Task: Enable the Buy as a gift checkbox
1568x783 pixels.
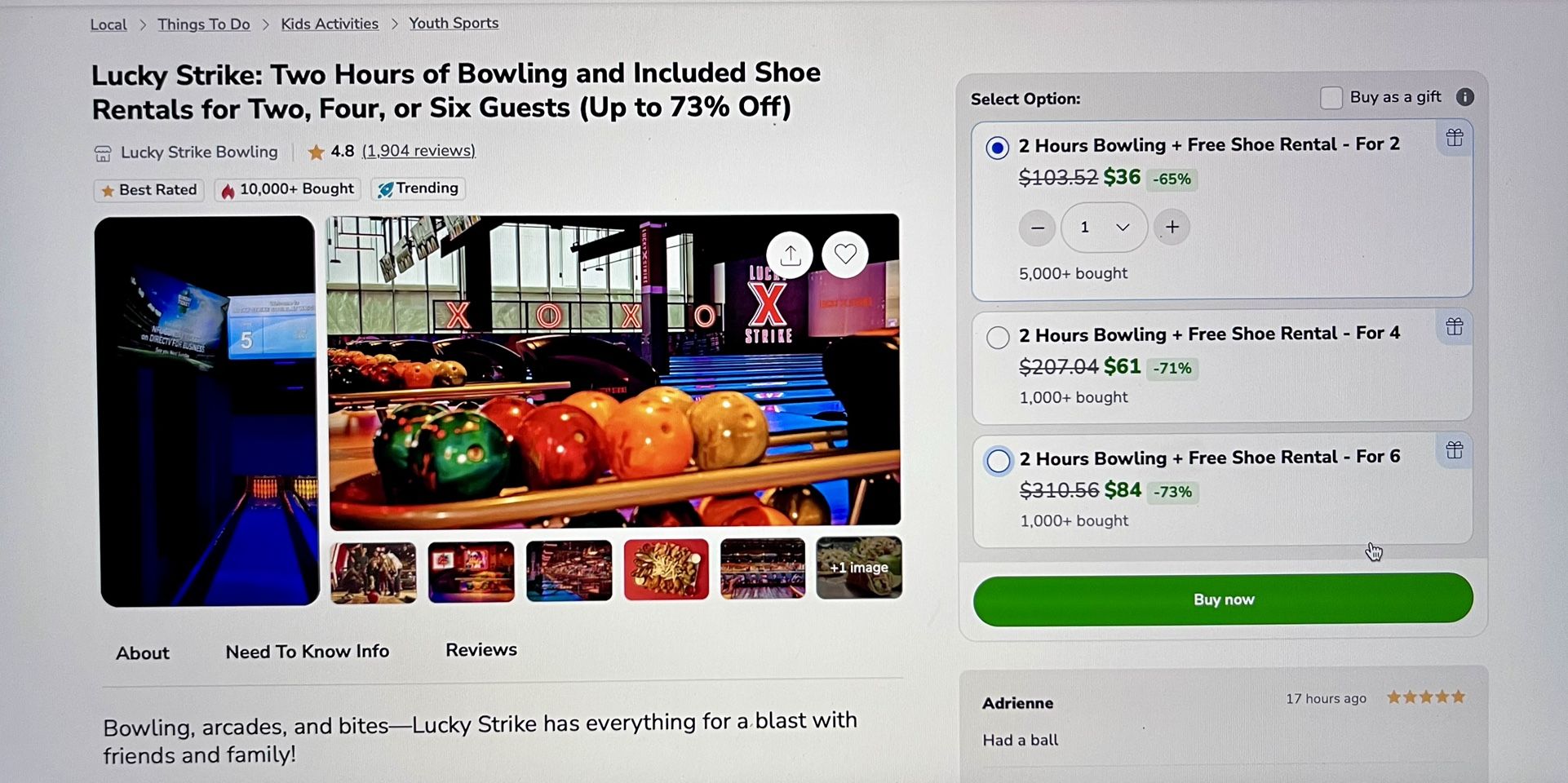Action: pyautogui.click(x=1331, y=97)
